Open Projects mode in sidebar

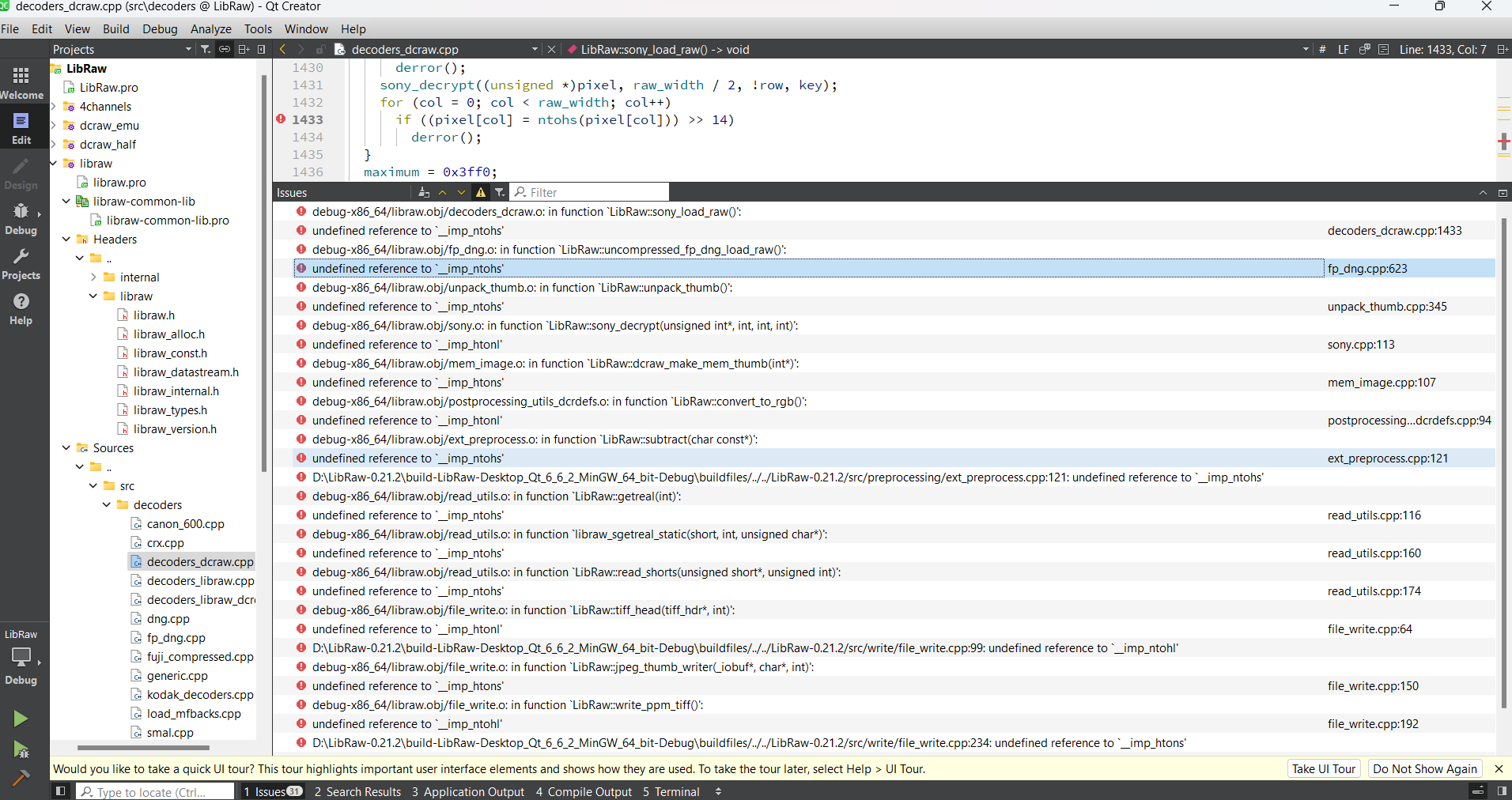21,263
